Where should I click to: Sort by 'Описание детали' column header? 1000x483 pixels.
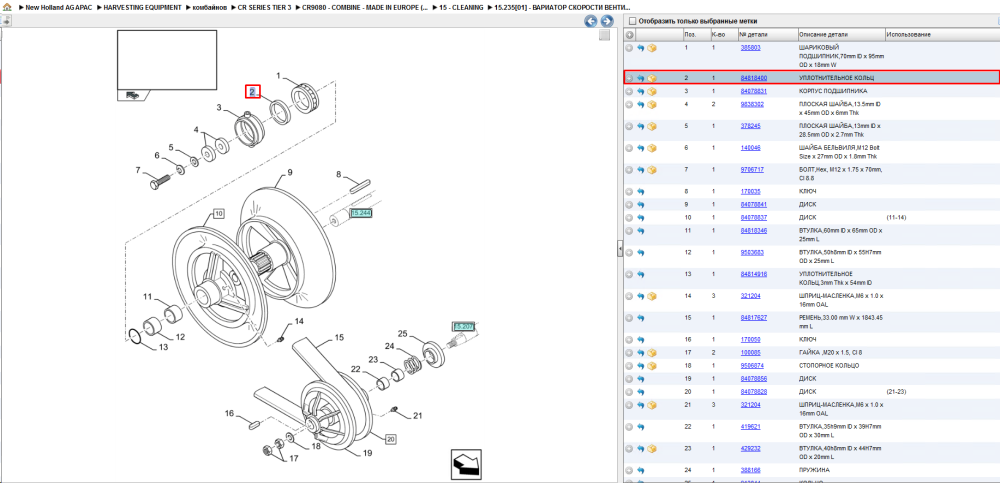point(841,34)
